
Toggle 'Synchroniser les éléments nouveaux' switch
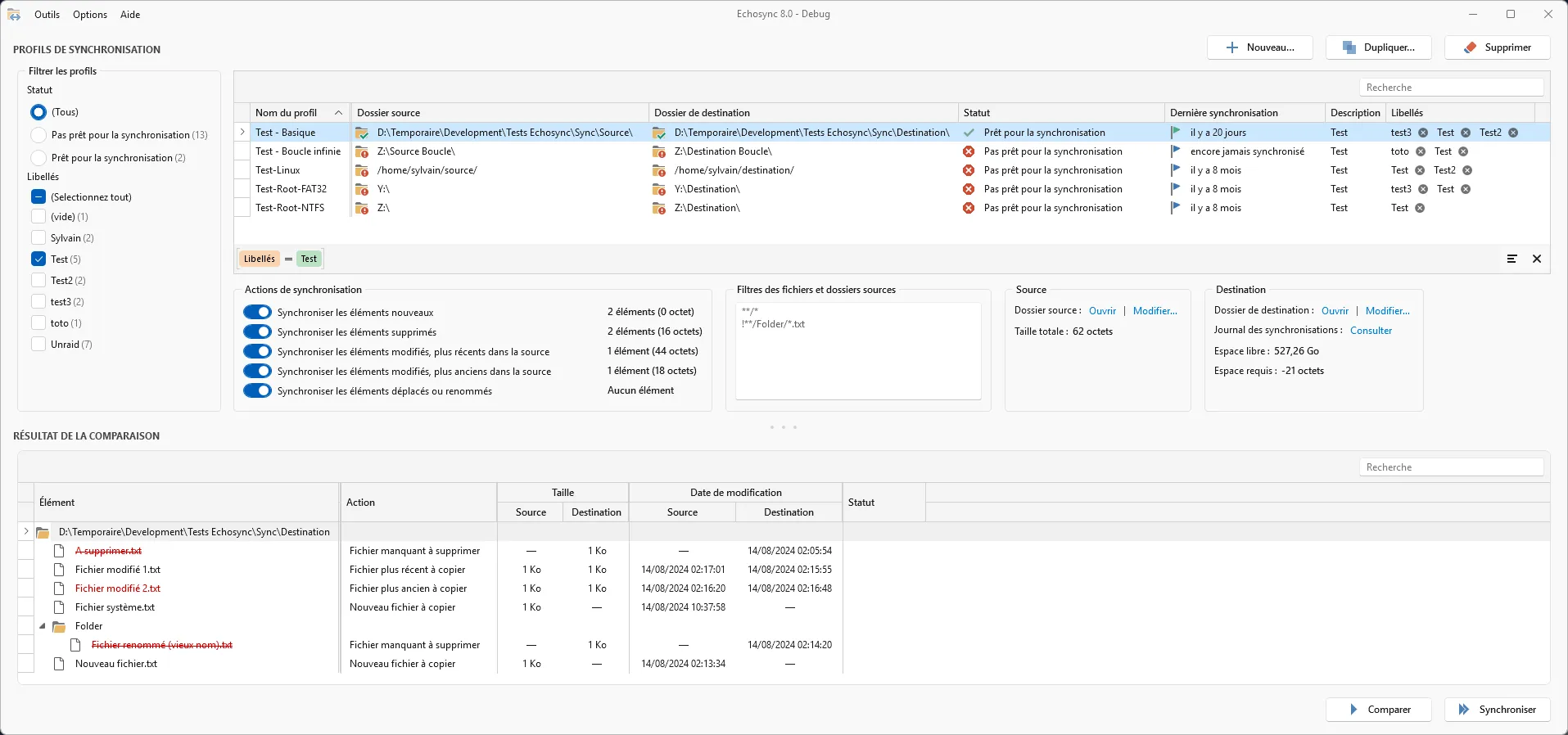tap(257, 312)
